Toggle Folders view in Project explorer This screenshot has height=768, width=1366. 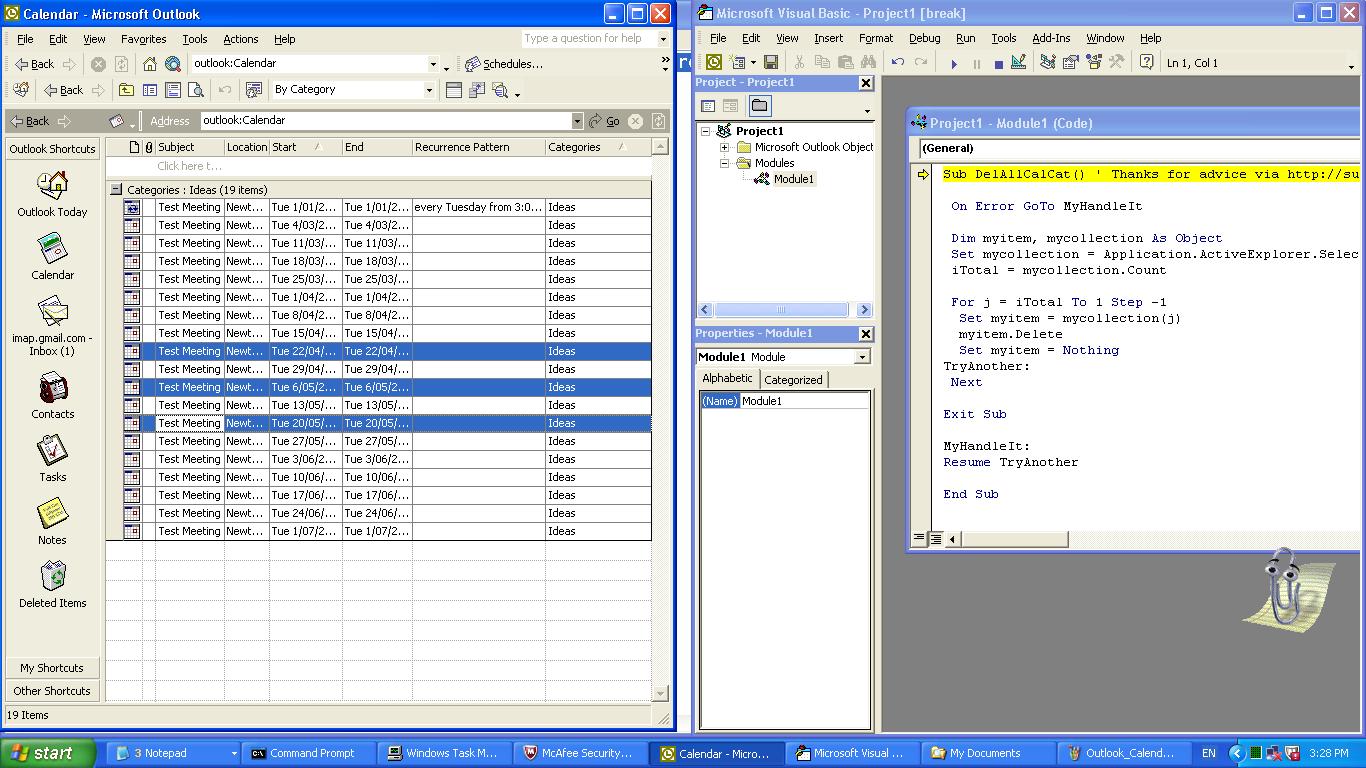coord(760,106)
